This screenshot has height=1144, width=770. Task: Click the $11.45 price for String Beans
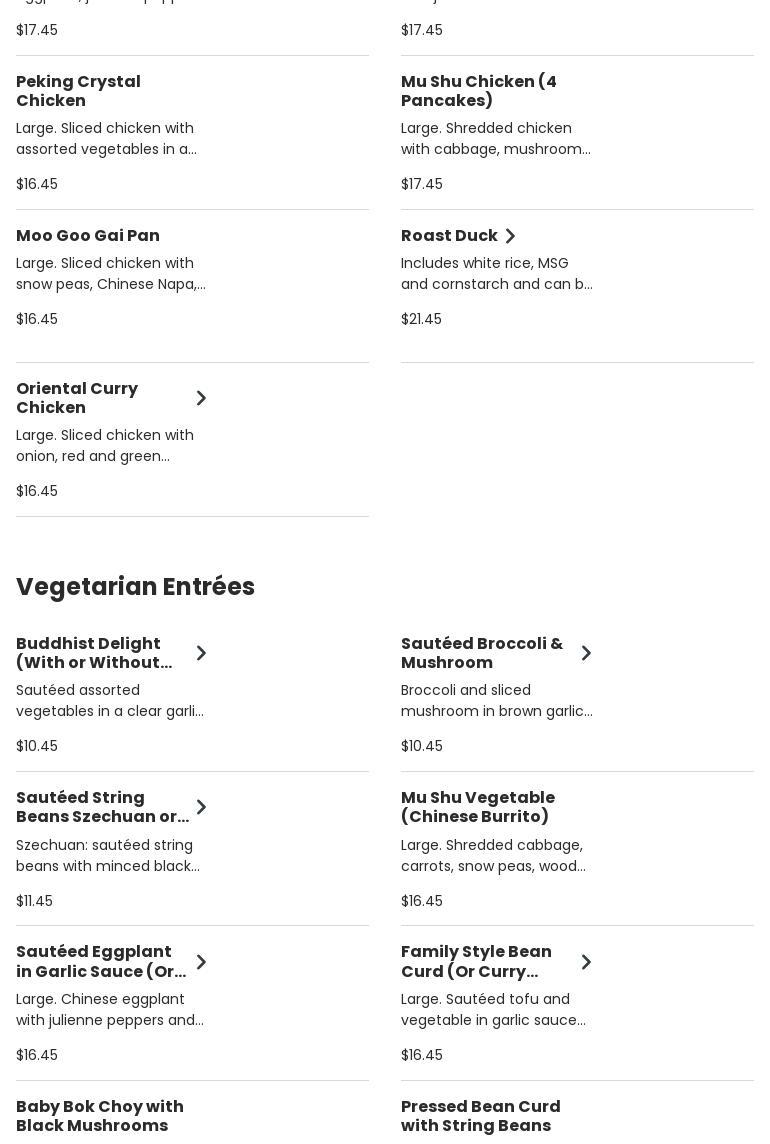pos(34,901)
